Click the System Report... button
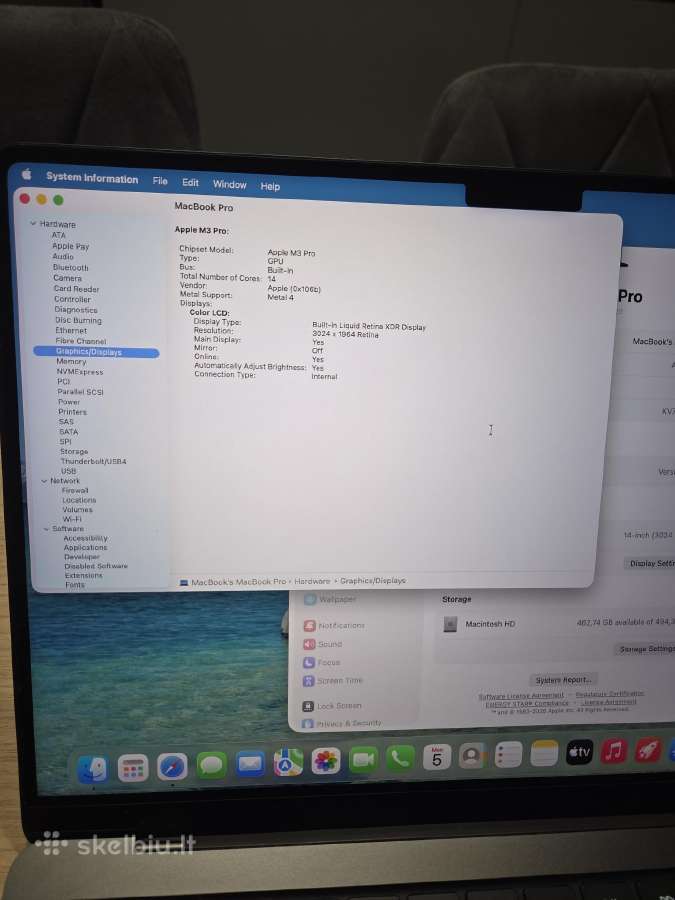This screenshot has width=675, height=900. click(563, 680)
